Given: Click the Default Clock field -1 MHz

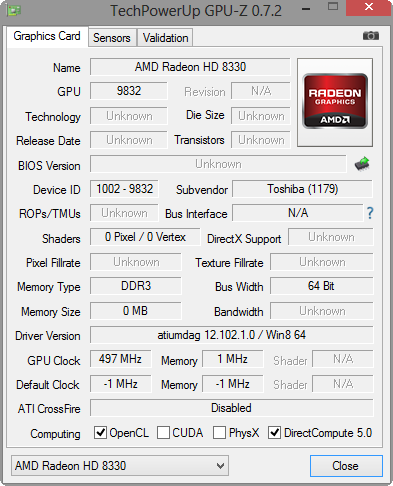Looking at the screenshot, I should click(x=120, y=384).
